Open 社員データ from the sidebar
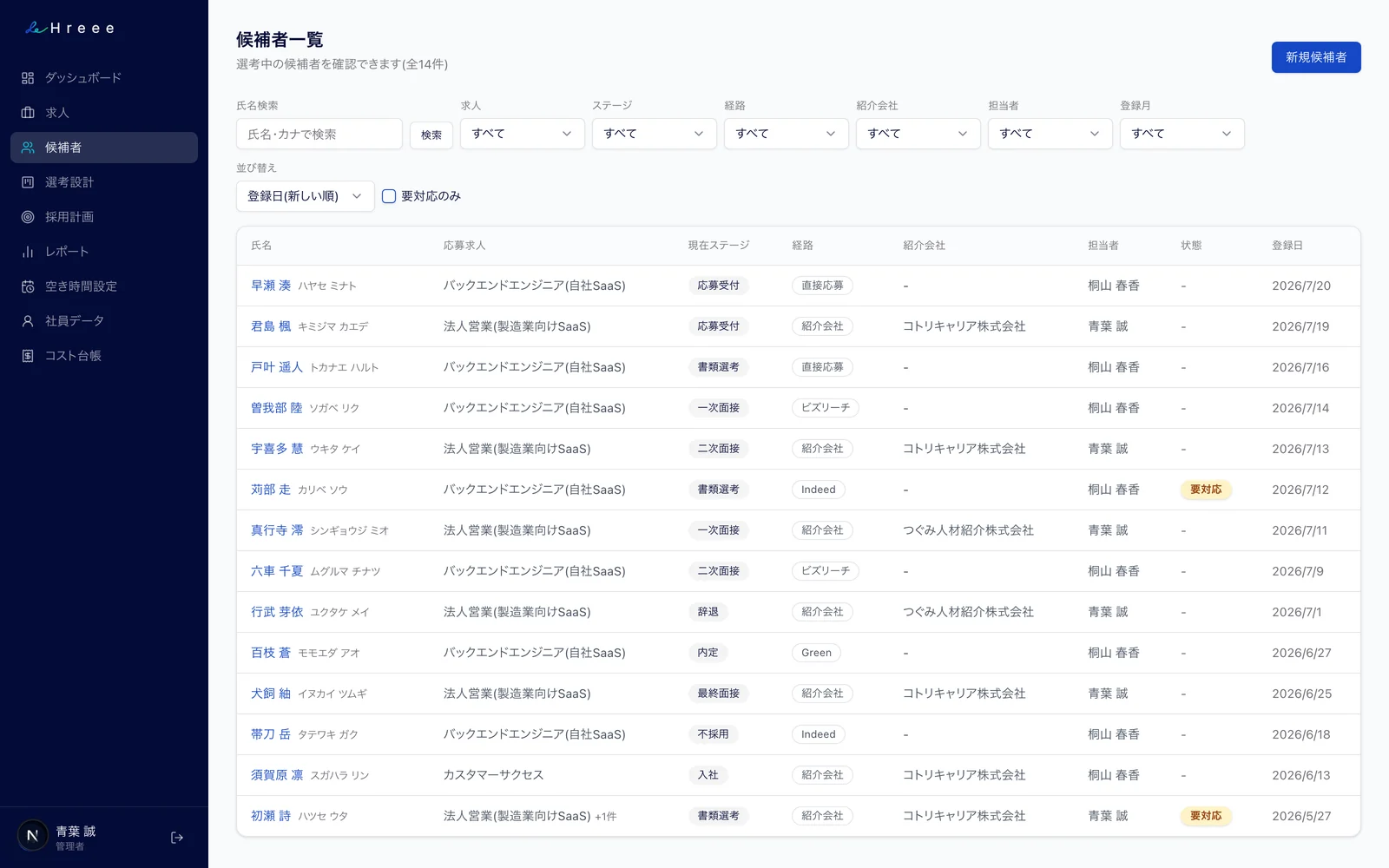This screenshot has height=868, width=1389. pyautogui.click(x=104, y=321)
